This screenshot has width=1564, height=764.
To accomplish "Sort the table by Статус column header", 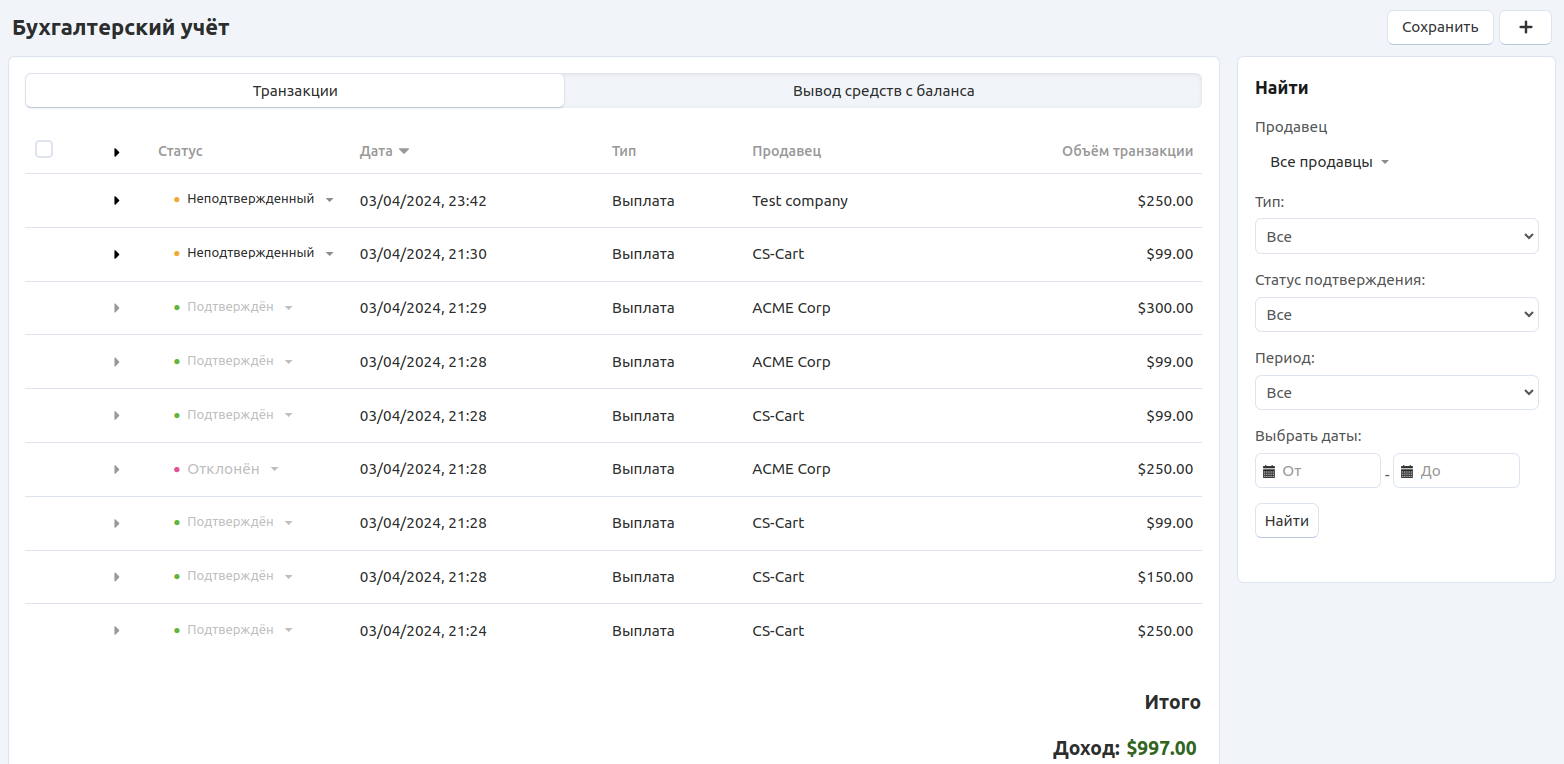I will (x=180, y=152).
